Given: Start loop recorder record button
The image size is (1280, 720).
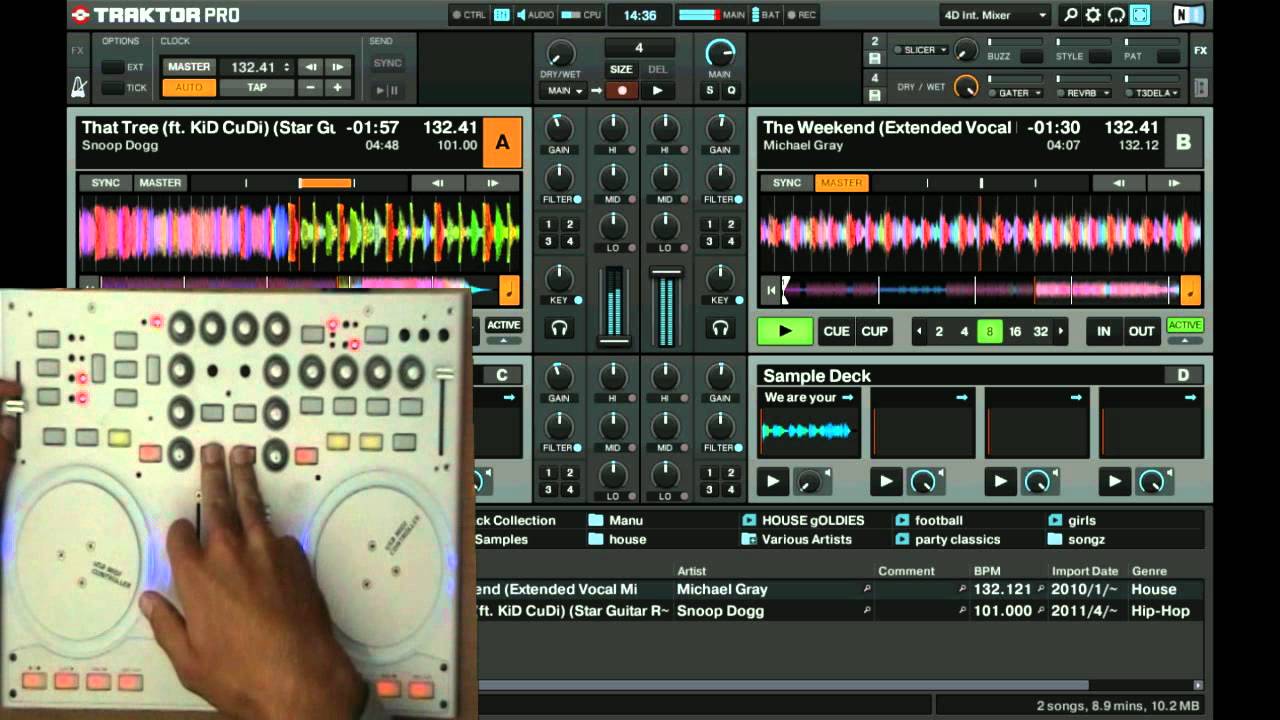Looking at the screenshot, I should [x=621, y=90].
